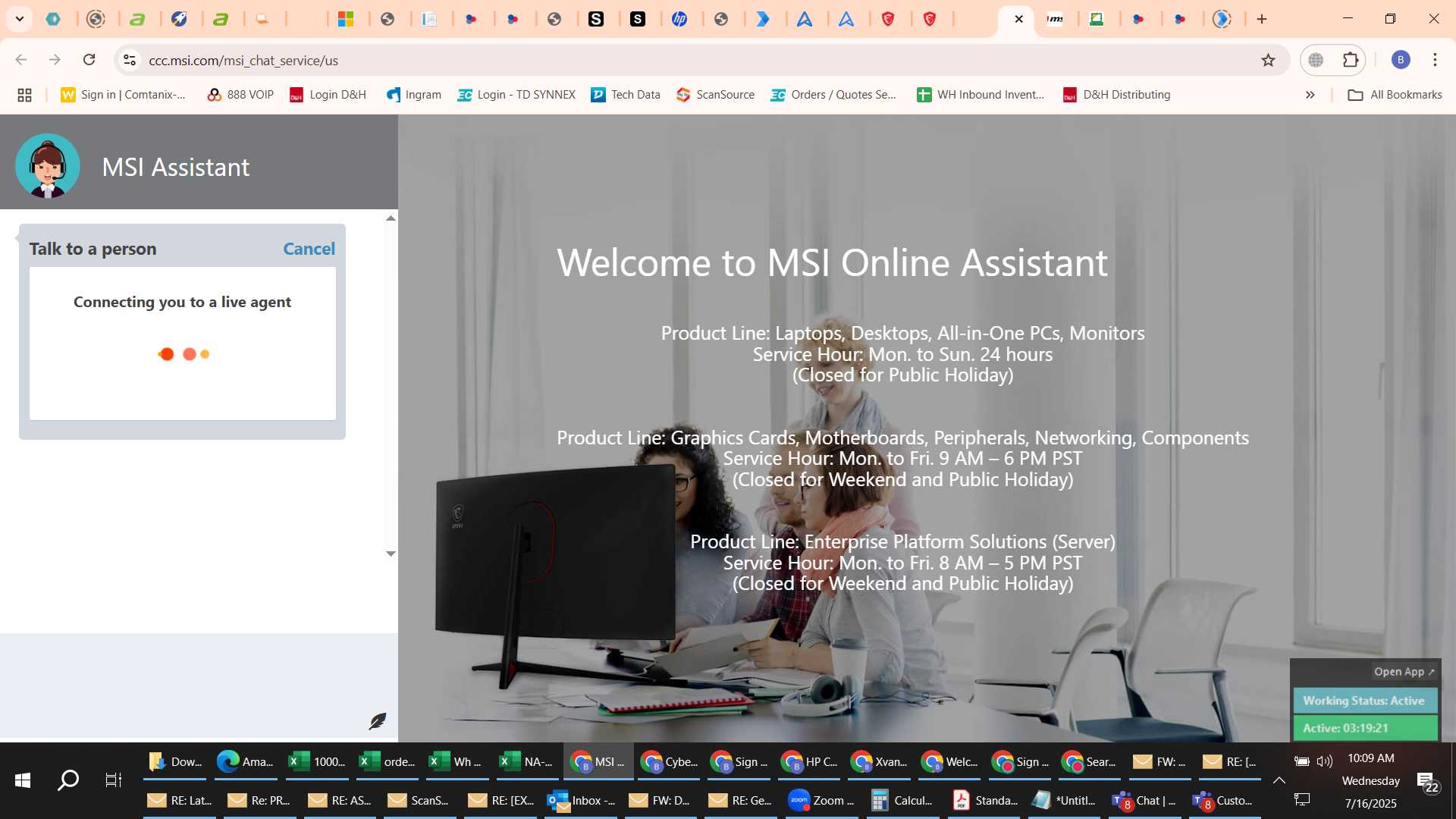Image resolution: width=1456 pixels, height=819 pixels.
Task: Open the Tech Data bookmark
Action: point(626,95)
